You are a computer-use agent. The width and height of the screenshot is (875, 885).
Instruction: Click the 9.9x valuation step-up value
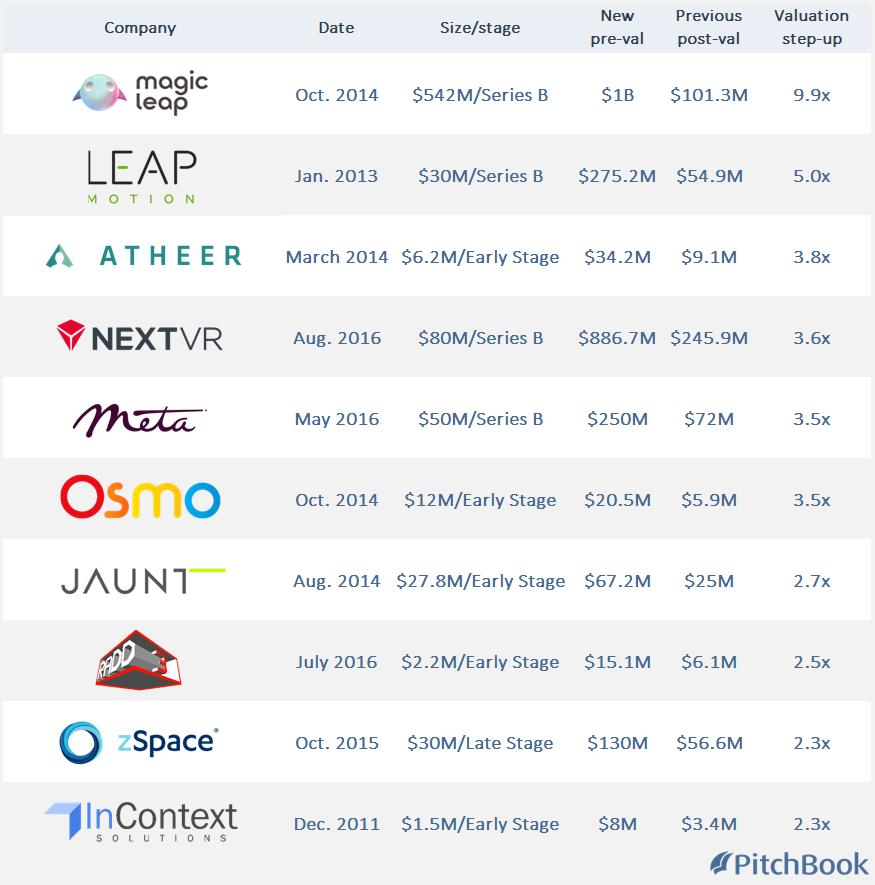tap(811, 96)
